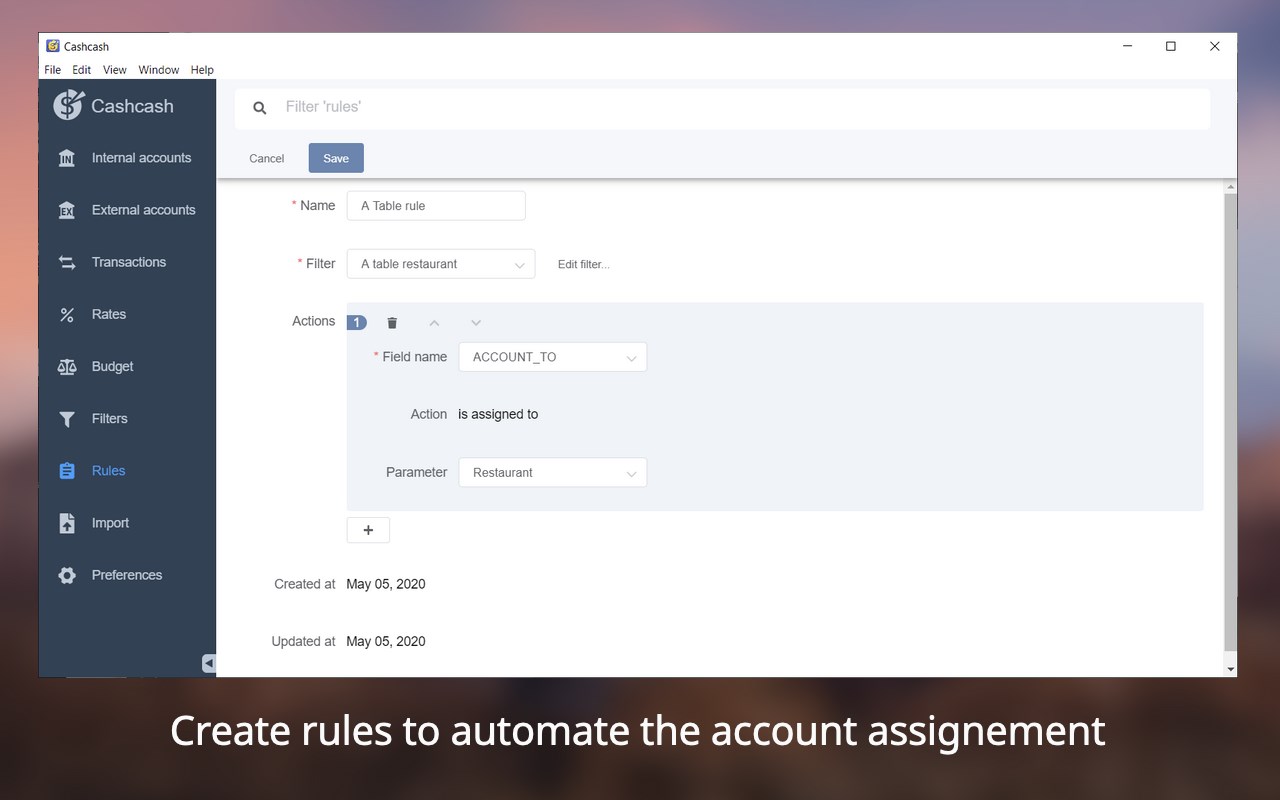
Task: Open the Edit filter... link
Action: 584,264
